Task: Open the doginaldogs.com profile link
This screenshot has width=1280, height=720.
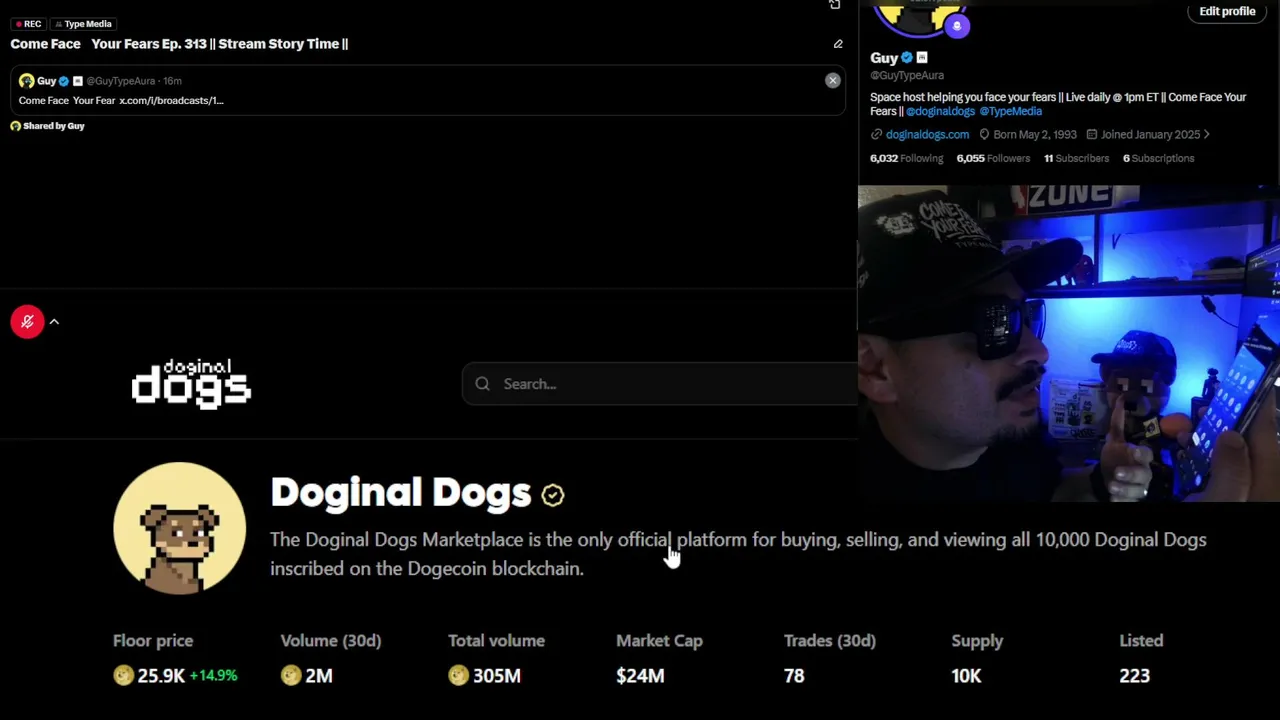Action: pos(927,134)
